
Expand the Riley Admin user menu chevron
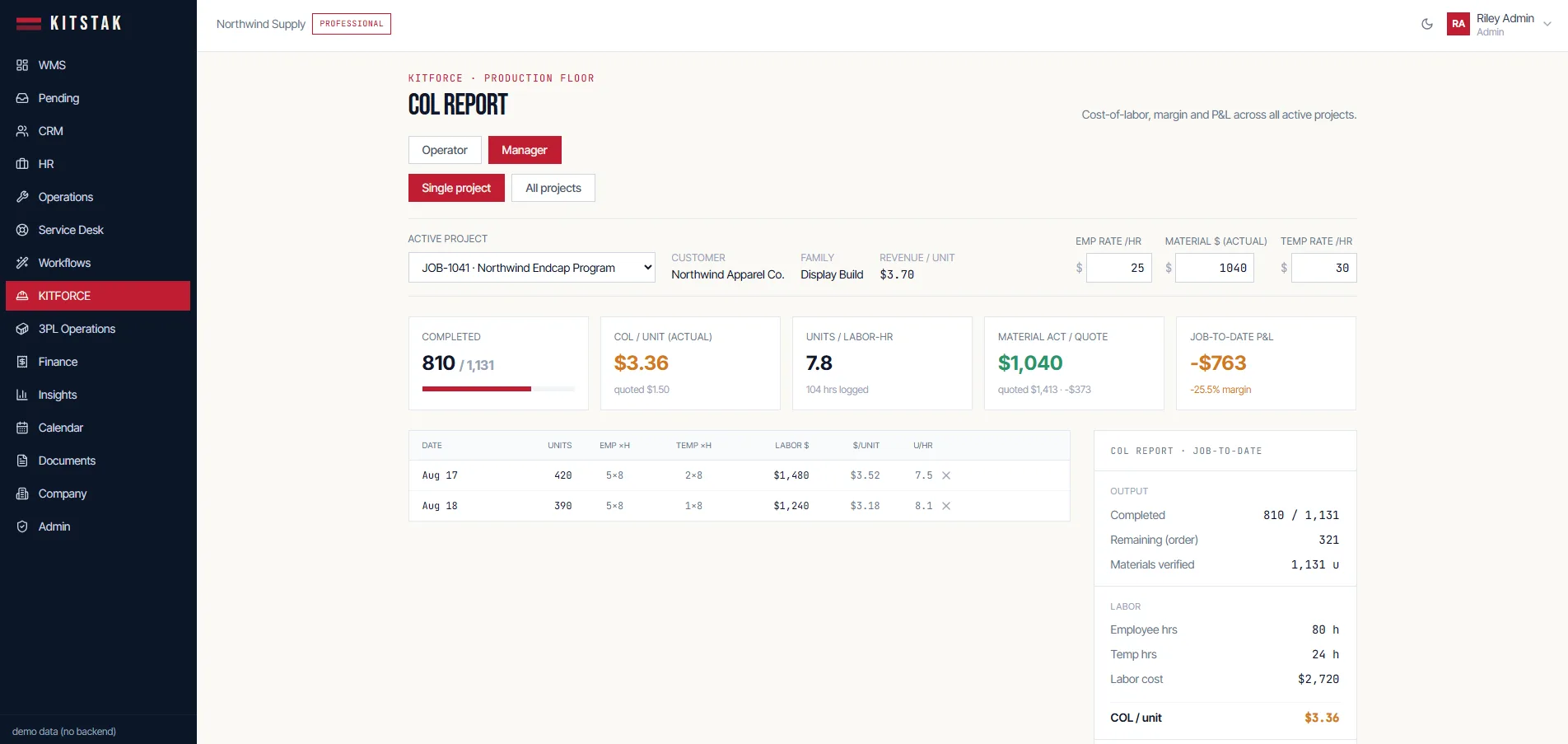point(1547,24)
